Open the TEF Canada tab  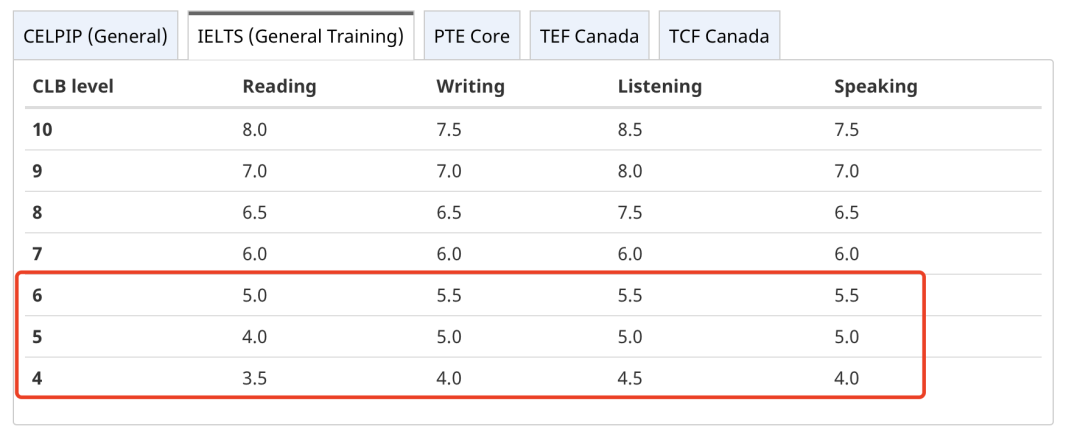(x=589, y=36)
